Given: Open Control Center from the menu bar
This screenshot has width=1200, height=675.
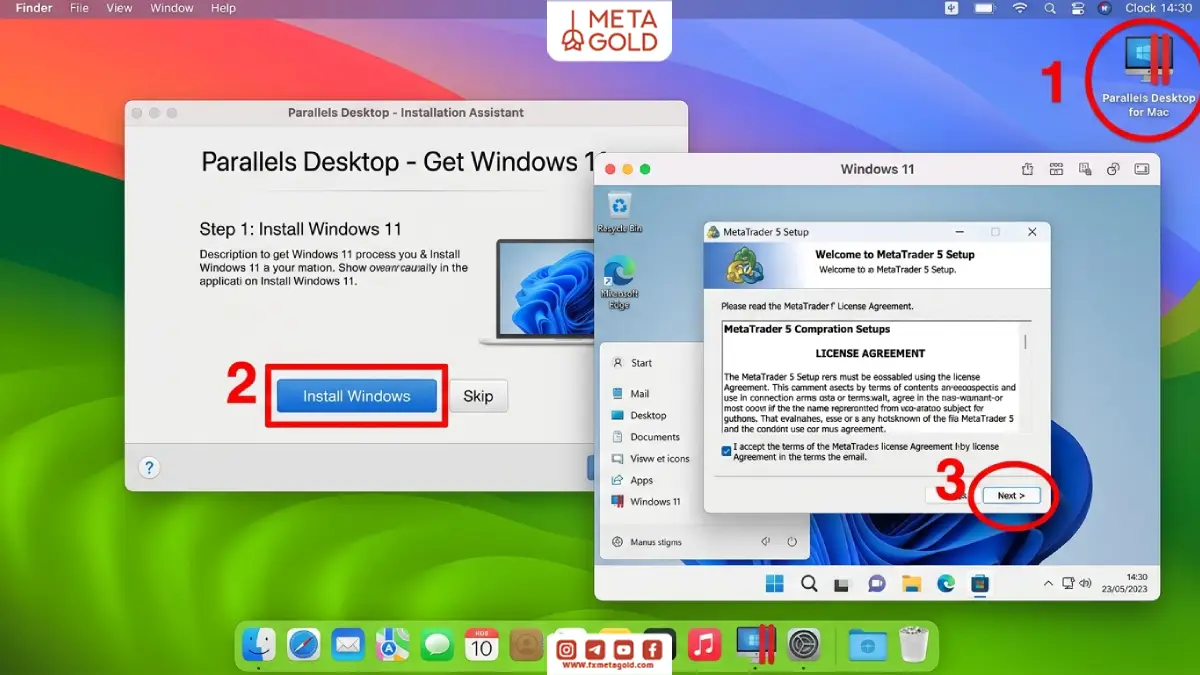Looking at the screenshot, I should point(1077,8).
